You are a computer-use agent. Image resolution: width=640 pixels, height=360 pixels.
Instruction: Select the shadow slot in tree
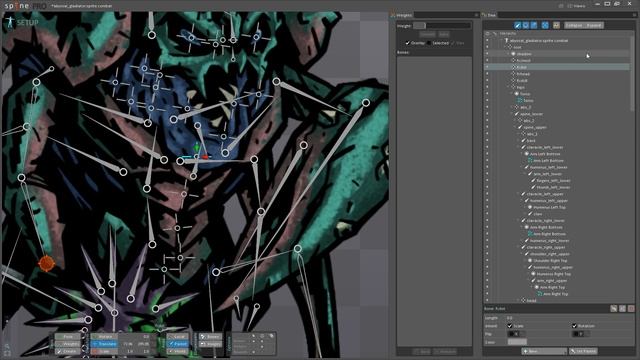(x=524, y=54)
